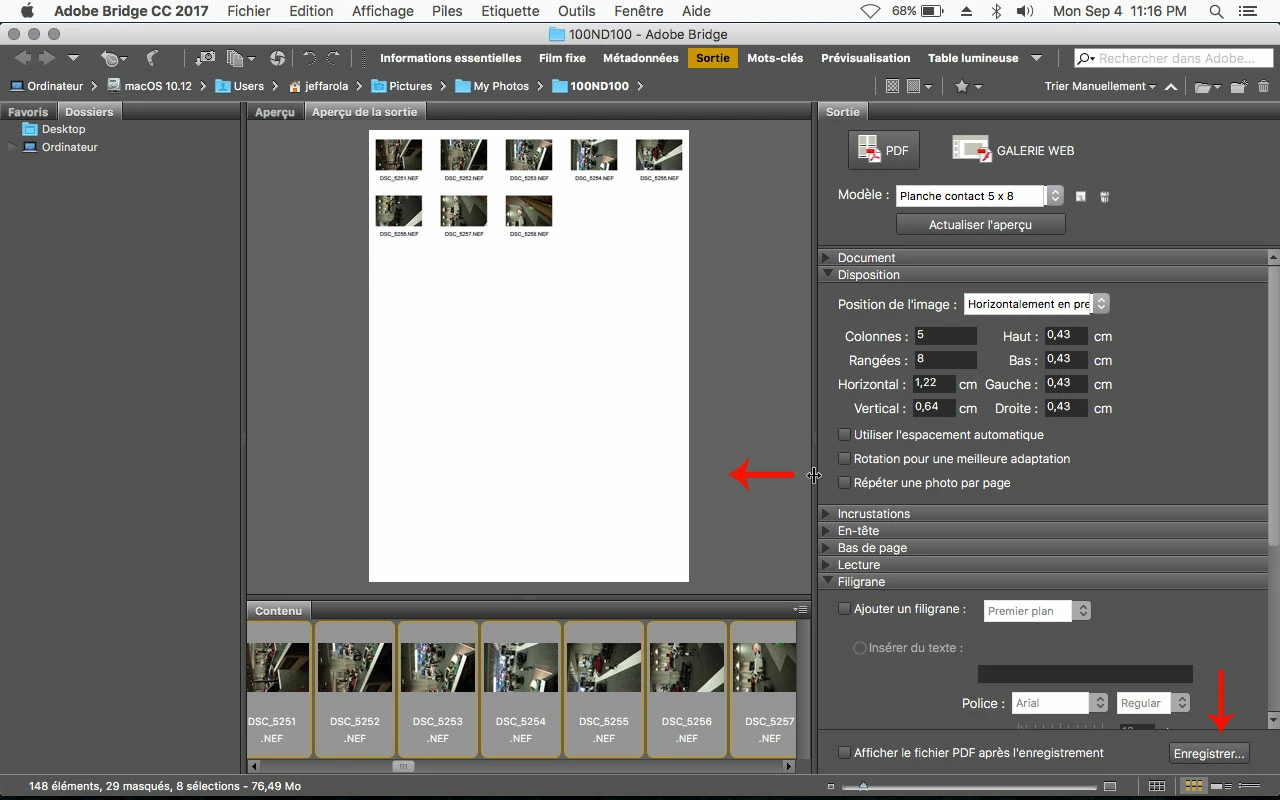Open the Fichier menu

pos(249,11)
